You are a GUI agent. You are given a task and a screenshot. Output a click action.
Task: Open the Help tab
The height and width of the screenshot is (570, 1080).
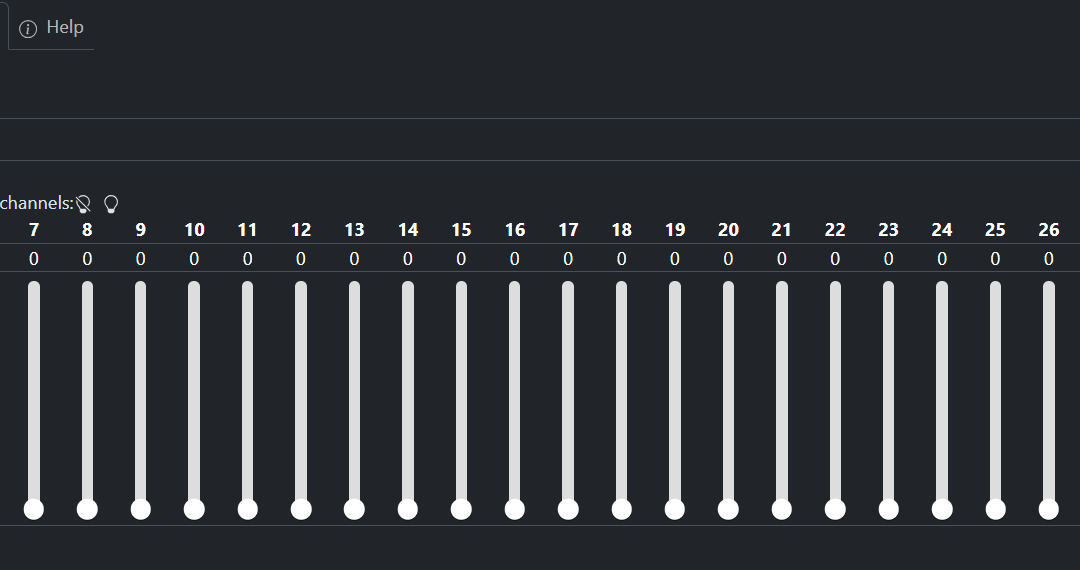pos(64,28)
